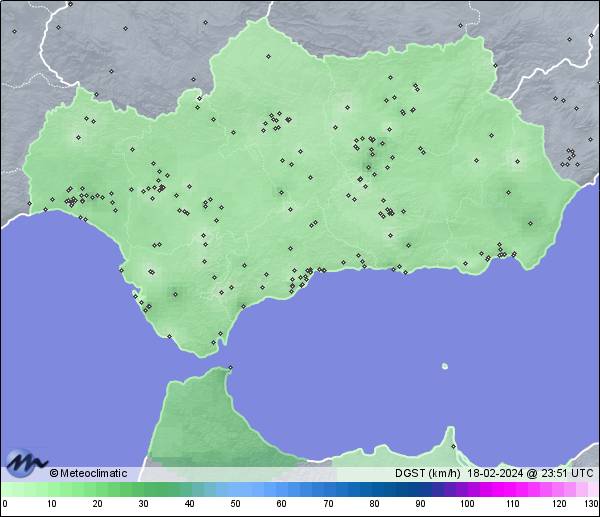
Task: Click the light blue color band above 50
Action: pyautogui.click(x=235, y=489)
